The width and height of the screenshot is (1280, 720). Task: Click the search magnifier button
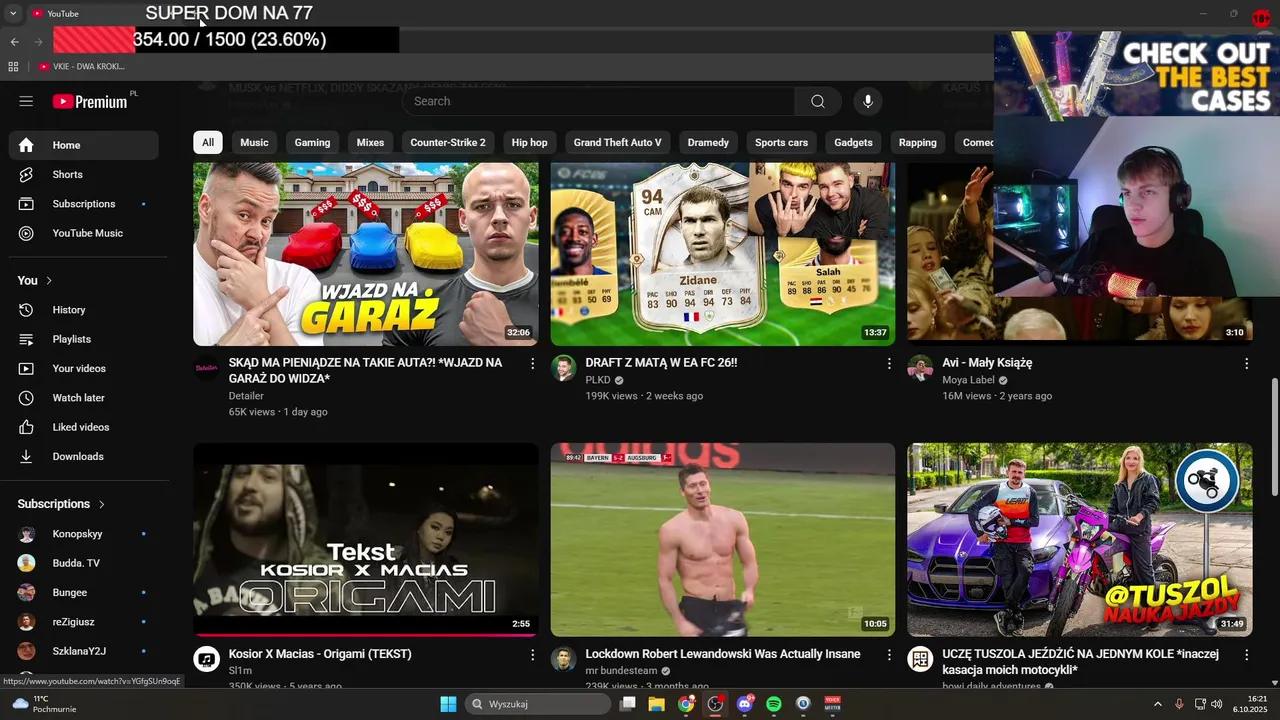[818, 101]
